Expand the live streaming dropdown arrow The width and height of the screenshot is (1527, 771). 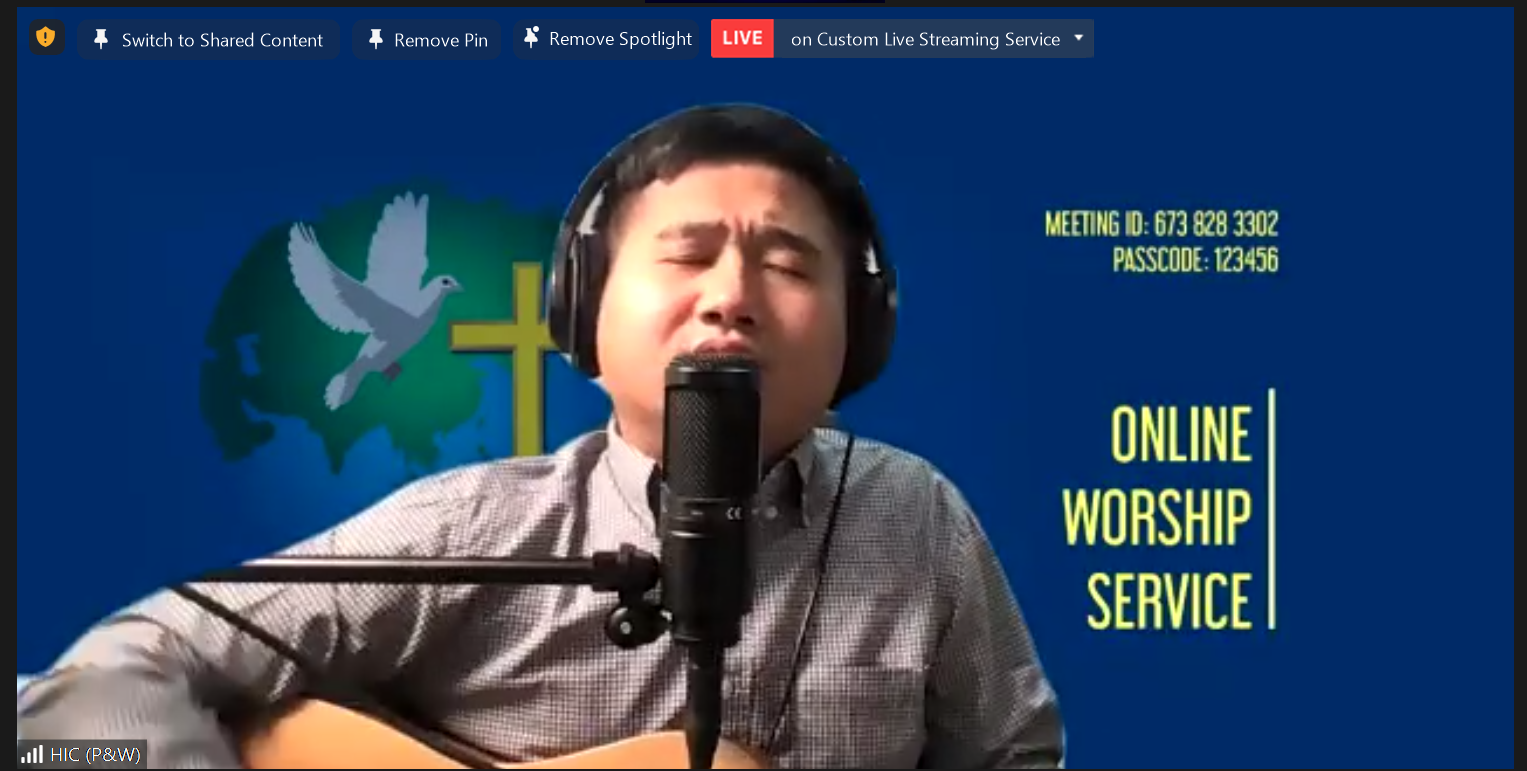(1078, 38)
